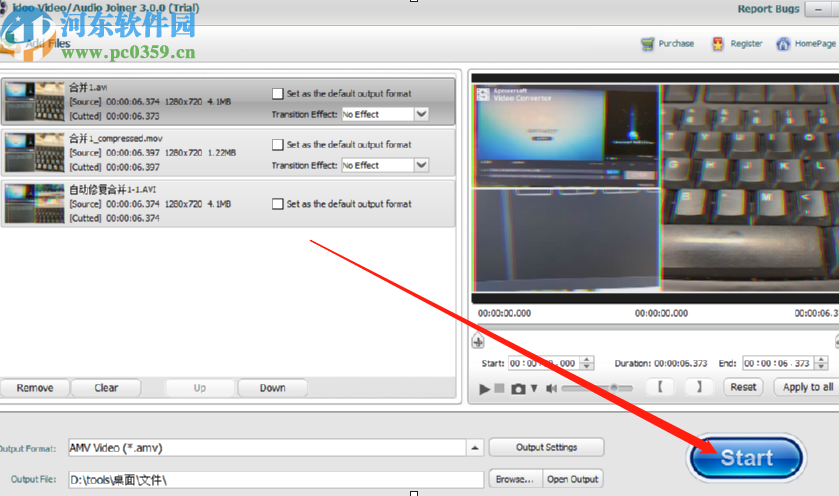Open snapshot options arrow next to camera

point(534,389)
